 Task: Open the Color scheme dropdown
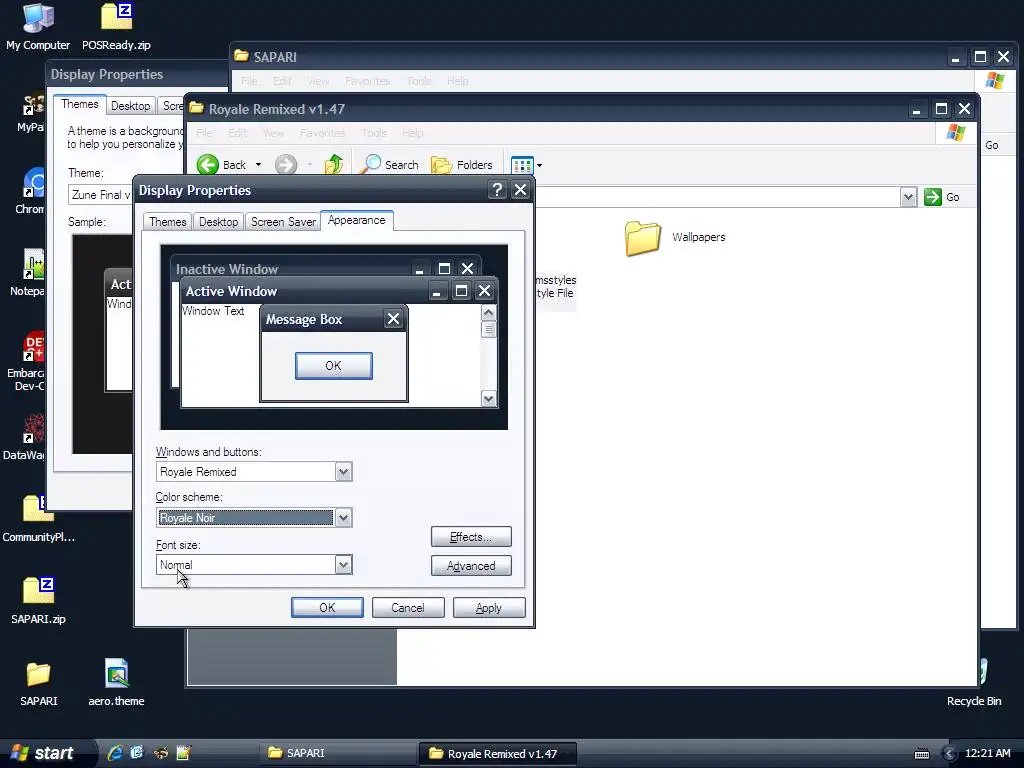(x=344, y=518)
